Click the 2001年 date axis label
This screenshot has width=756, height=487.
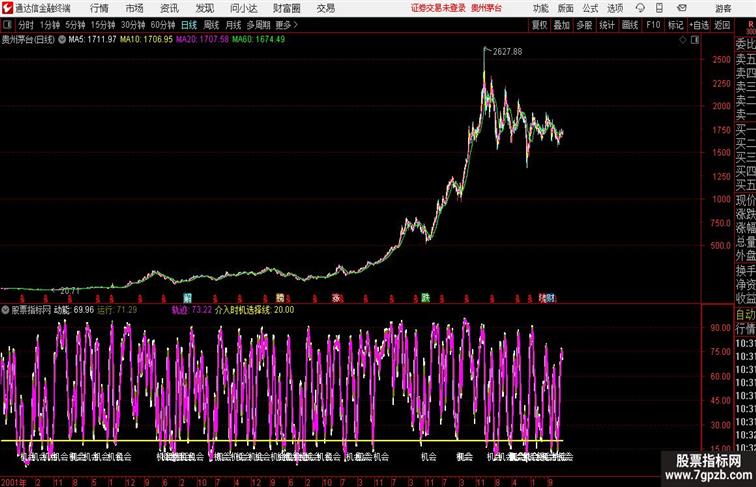coord(14,482)
